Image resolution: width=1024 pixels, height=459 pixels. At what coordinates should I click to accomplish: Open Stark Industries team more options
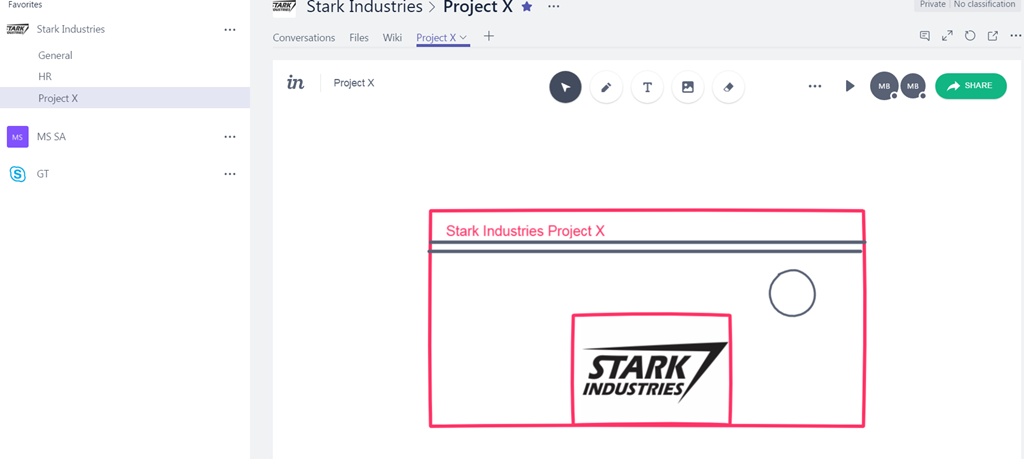point(230,30)
